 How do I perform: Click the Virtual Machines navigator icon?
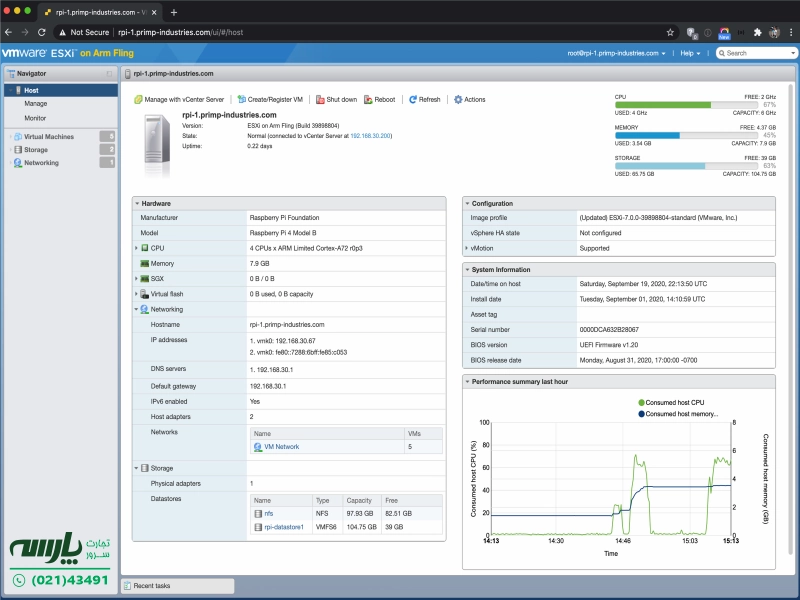point(18,137)
